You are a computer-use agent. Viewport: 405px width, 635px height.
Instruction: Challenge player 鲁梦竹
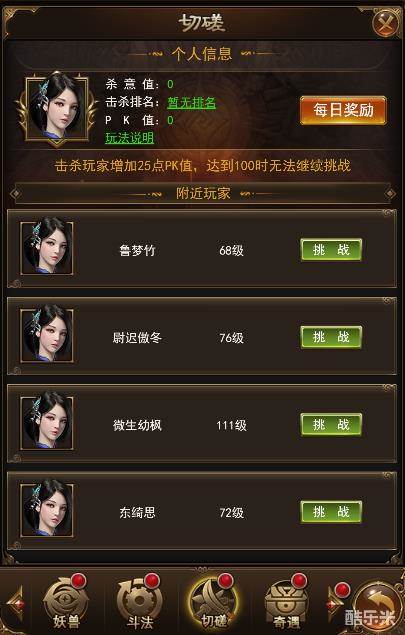331,250
